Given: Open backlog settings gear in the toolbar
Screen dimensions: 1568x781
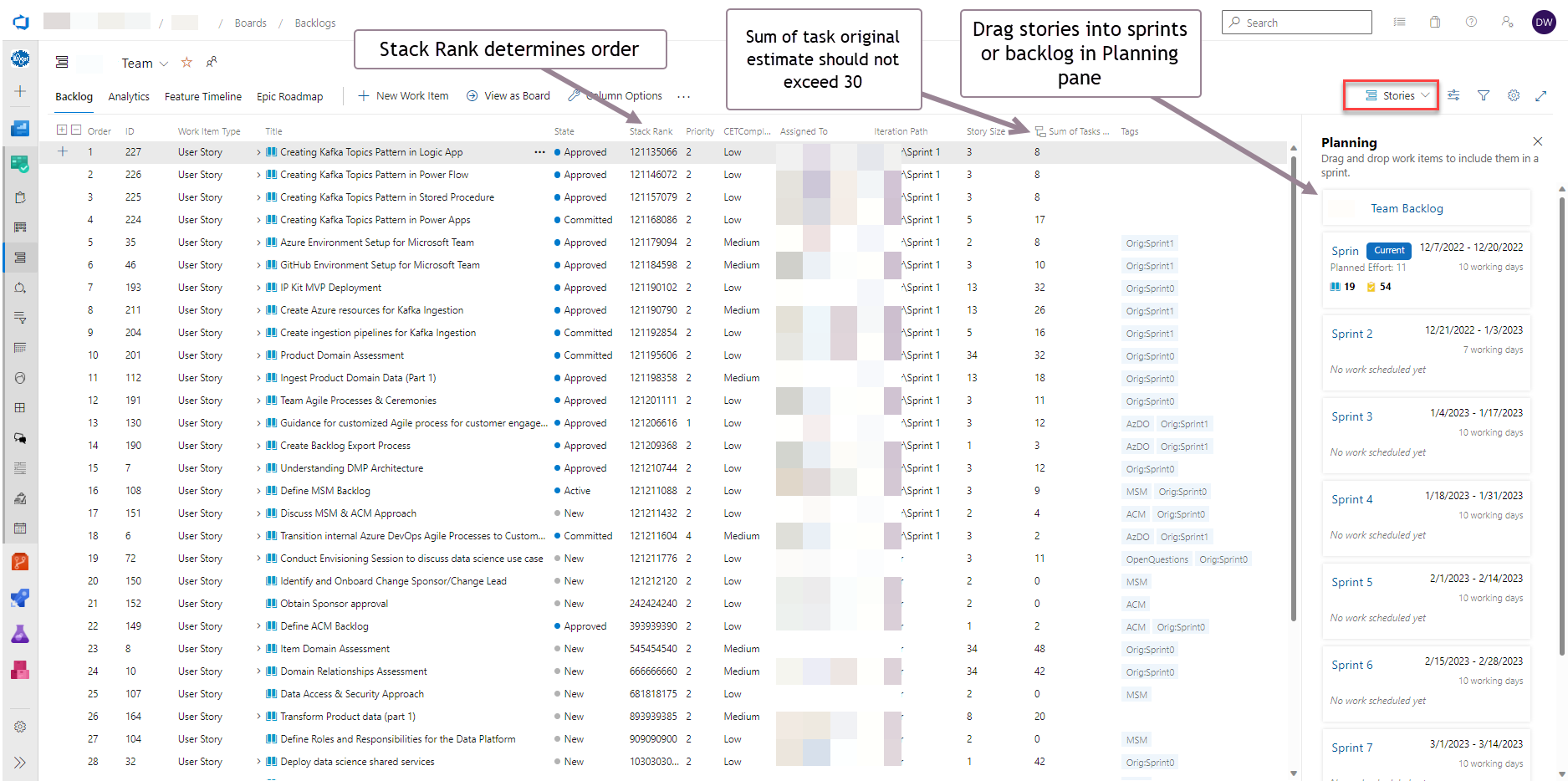Looking at the screenshot, I should tap(1513, 96).
